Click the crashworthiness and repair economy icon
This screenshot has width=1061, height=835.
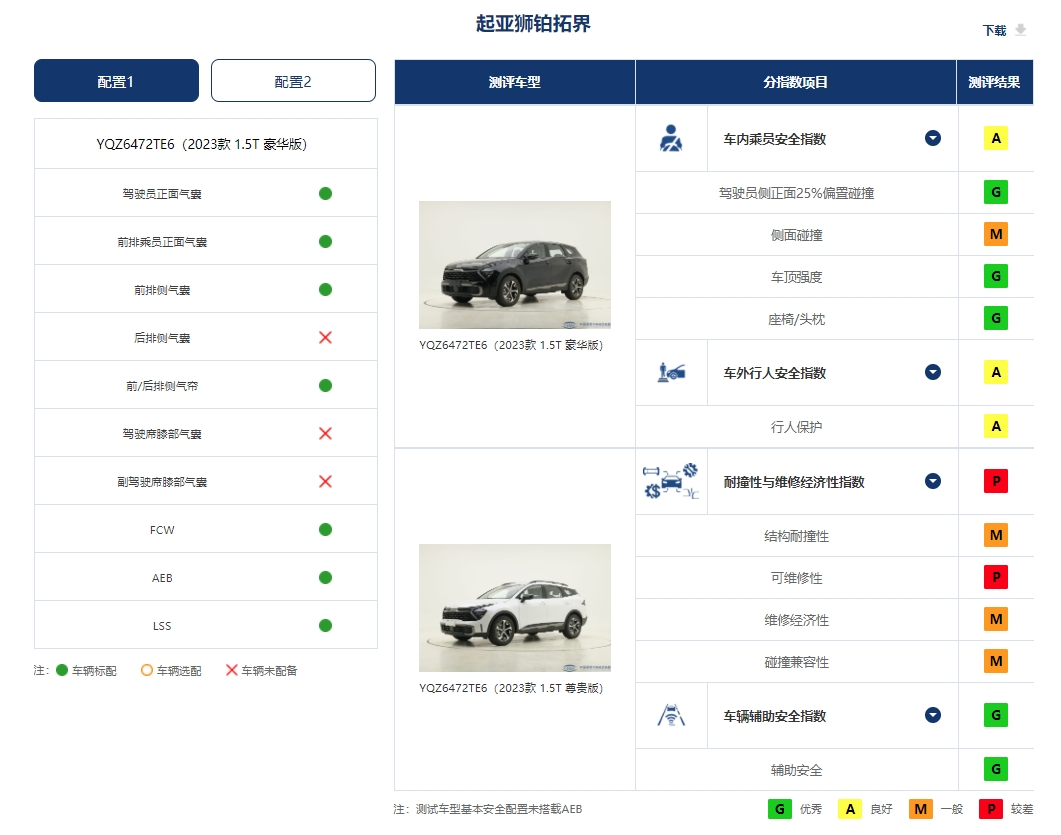point(671,482)
